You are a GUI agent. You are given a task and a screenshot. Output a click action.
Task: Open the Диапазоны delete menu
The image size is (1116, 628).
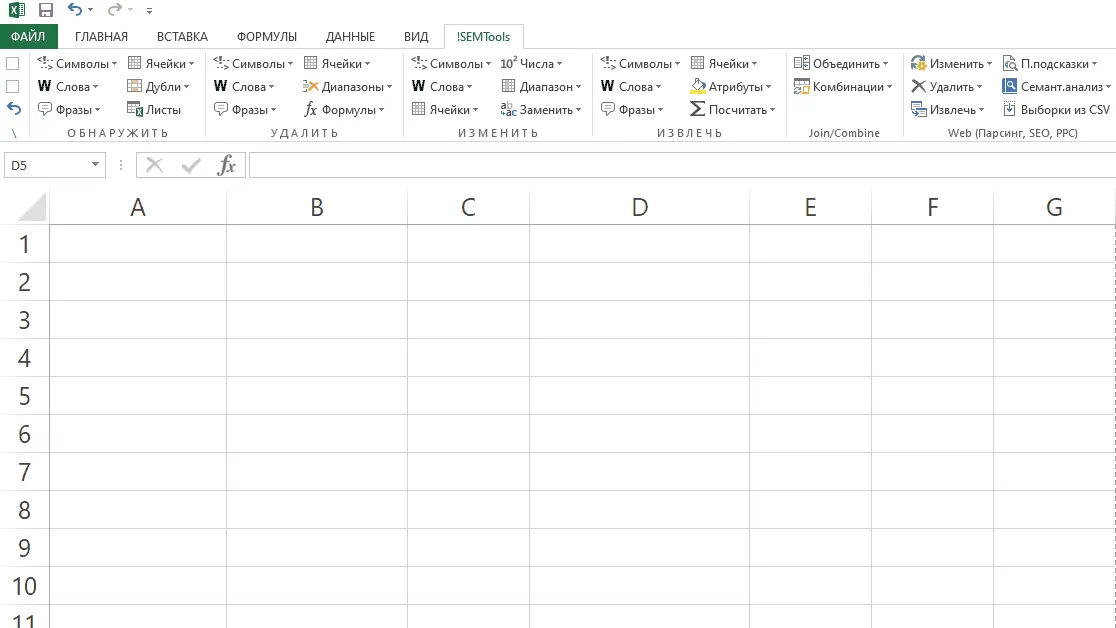[x=347, y=86]
